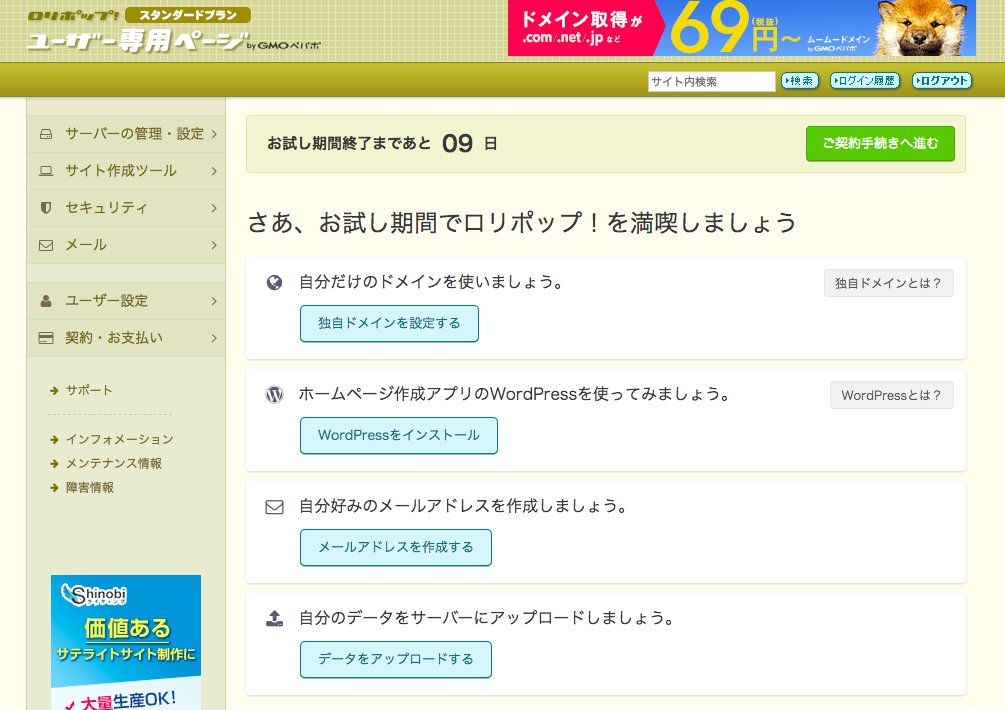The image size is (1005, 710).
Task: Open the ユーザー設定 menu
Action: (x=126, y=301)
